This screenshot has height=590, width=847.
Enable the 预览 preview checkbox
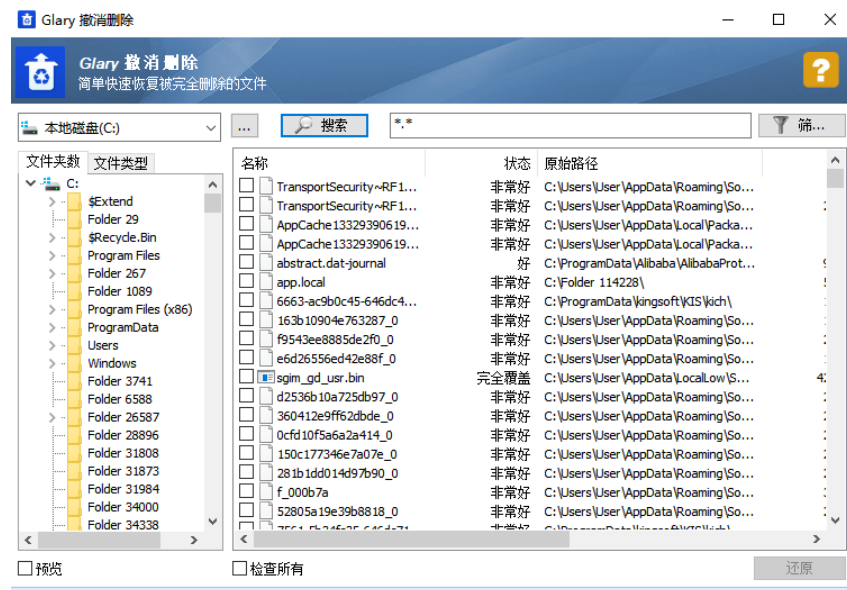(x=25, y=568)
